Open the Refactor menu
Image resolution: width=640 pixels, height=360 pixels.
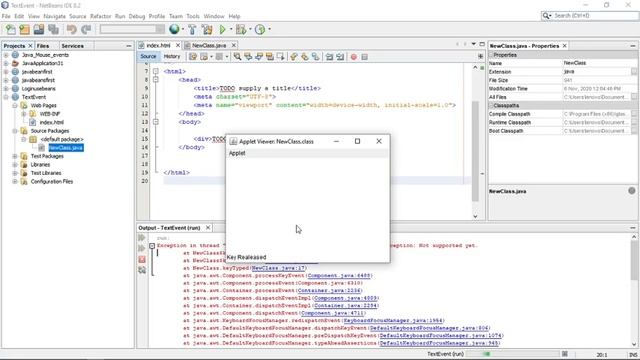pos(100,16)
